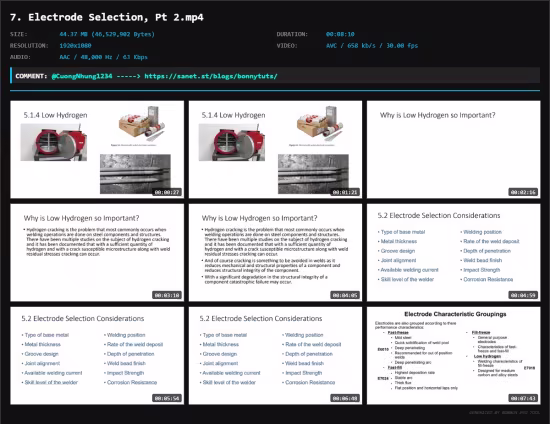This screenshot has width=550, height=424.
Task: Click the AAC audio info value
Action: pyautogui.click(x=103, y=57)
